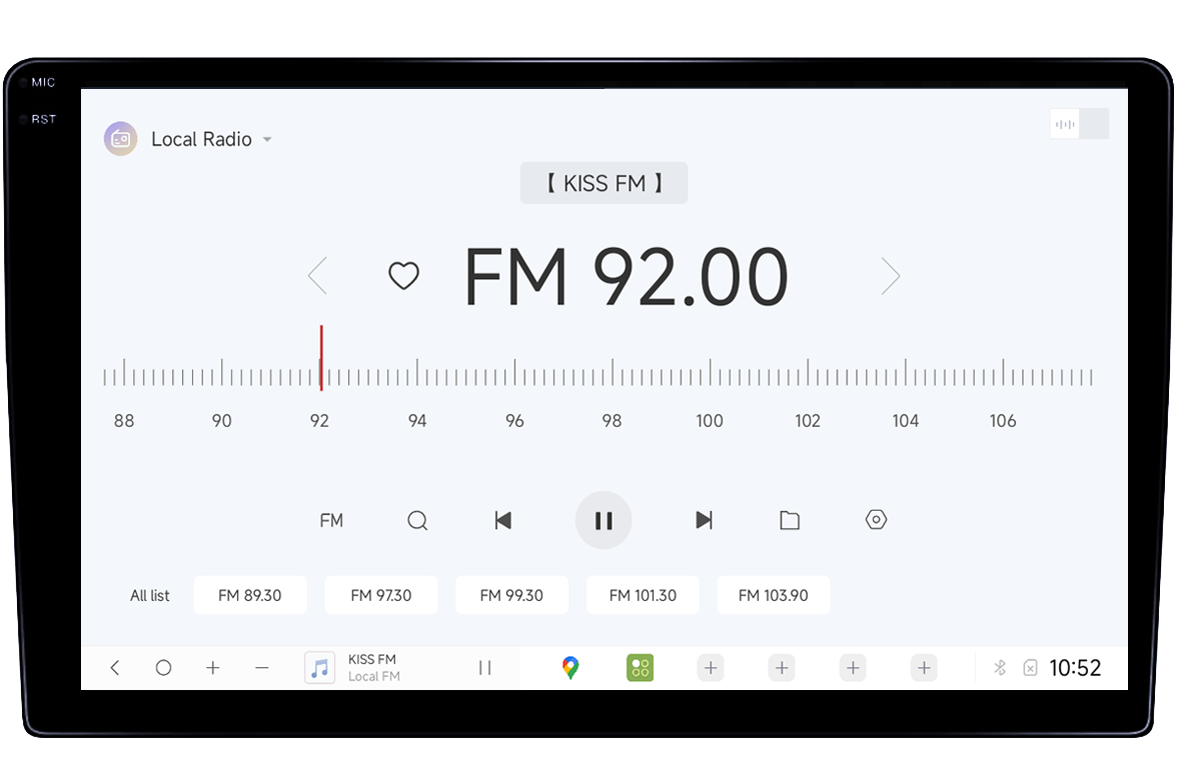Open the Local Radio source dropdown
1179x768 pixels.
(211, 139)
